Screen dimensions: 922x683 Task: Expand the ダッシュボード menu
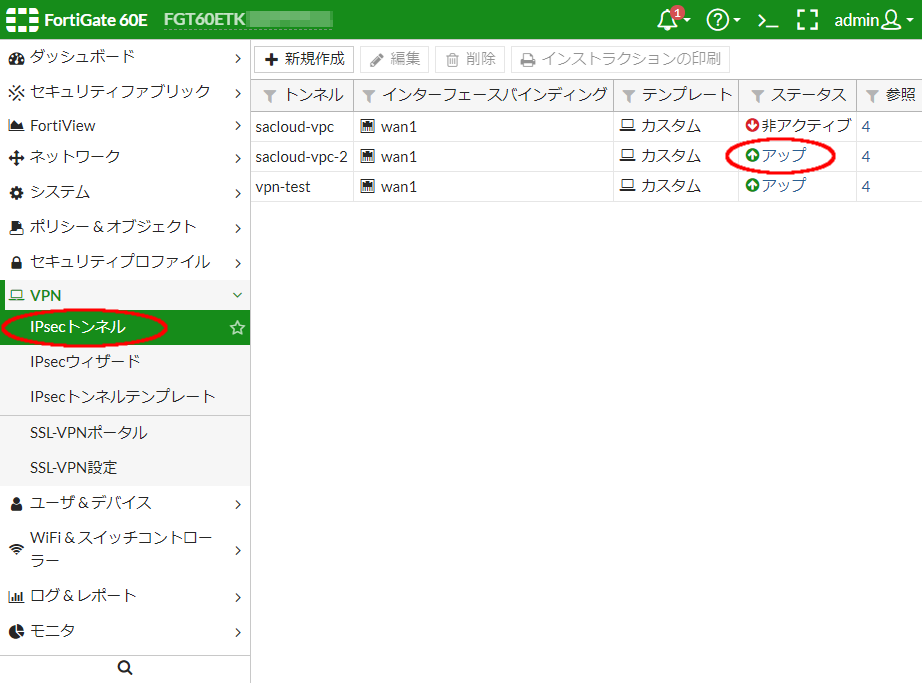125,57
